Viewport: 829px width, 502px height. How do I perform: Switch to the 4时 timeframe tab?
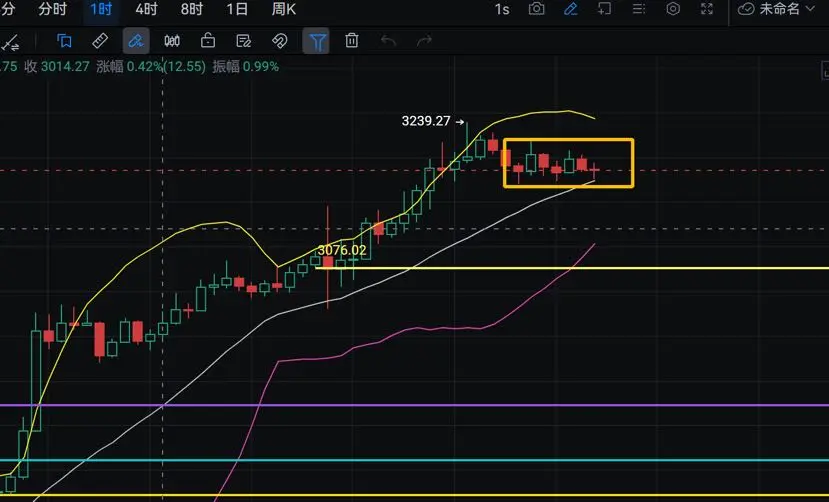[x=146, y=9]
